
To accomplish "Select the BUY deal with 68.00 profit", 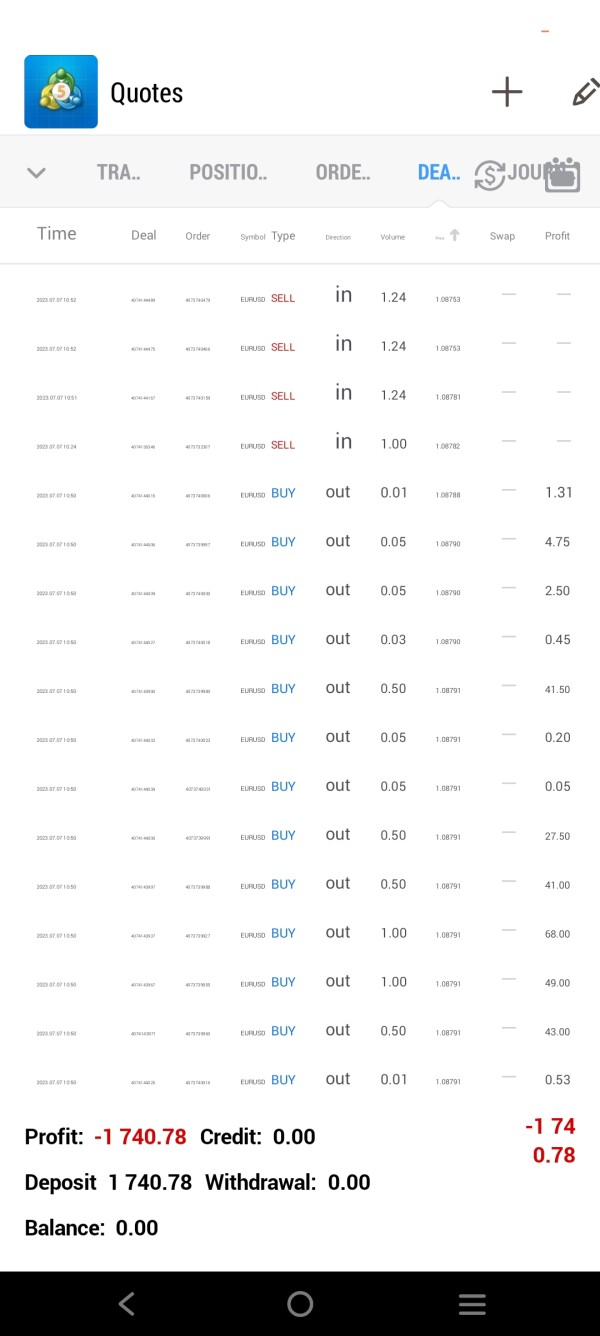I will coord(300,933).
